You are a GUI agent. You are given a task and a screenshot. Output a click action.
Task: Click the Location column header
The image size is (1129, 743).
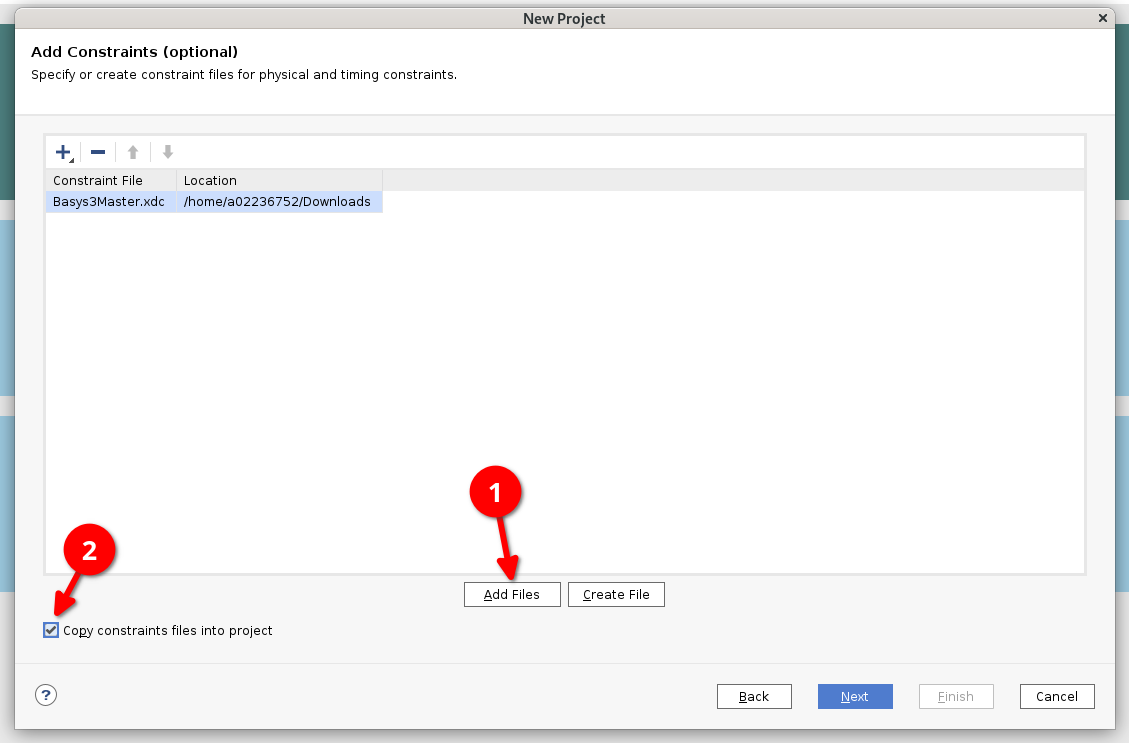[279, 181]
